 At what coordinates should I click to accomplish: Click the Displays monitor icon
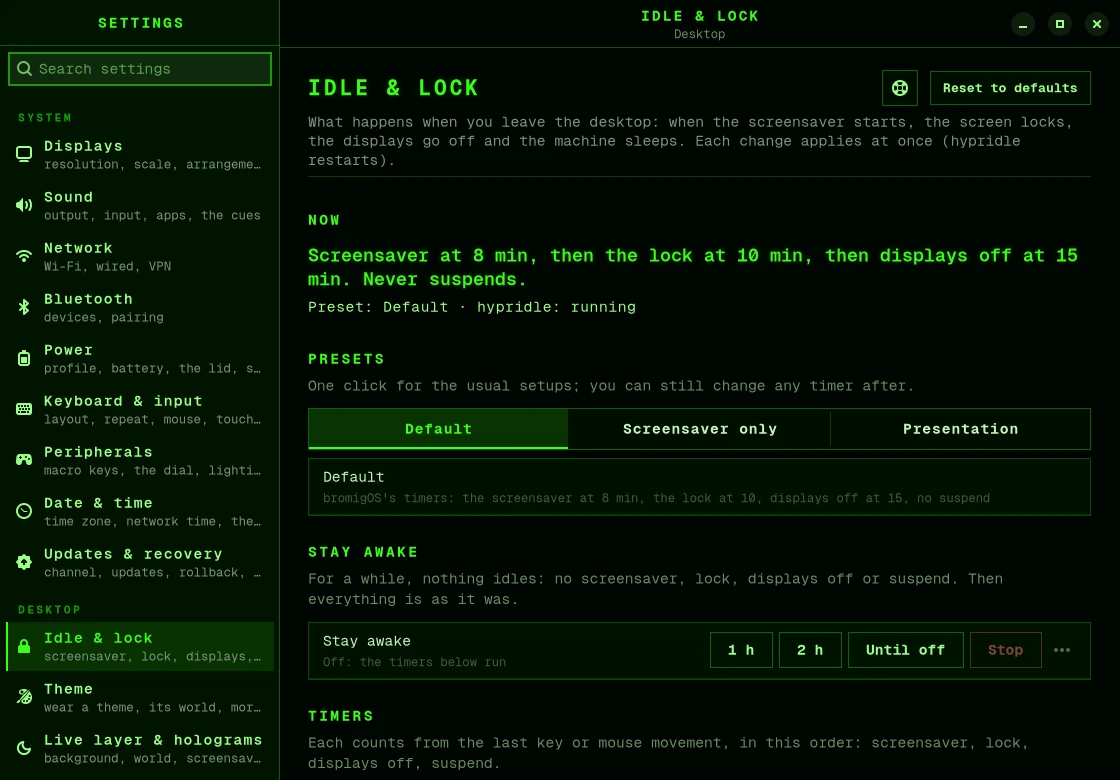click(x=24, y=154)
